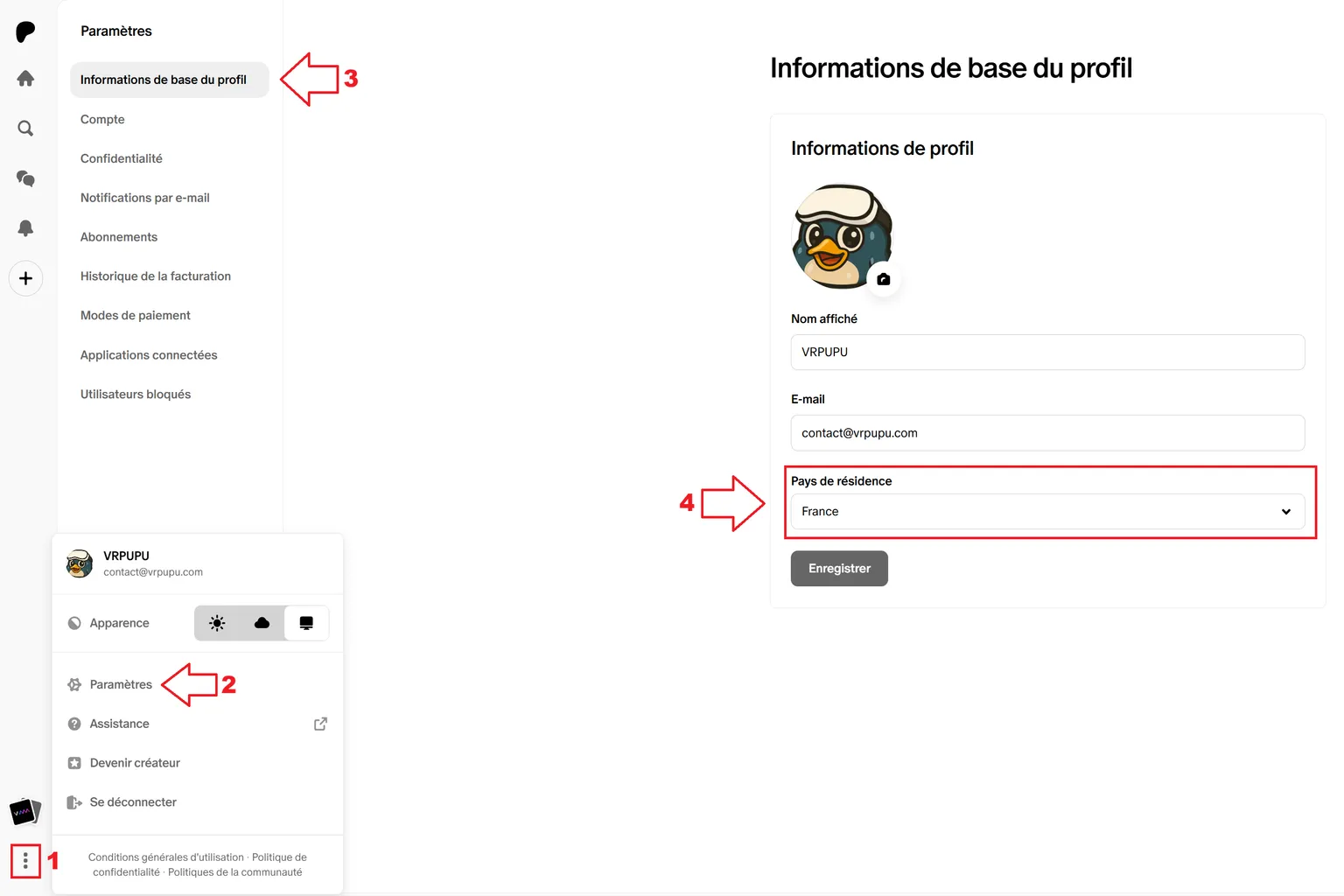1344x896 pixels.
Task: Click the Nom affiché field with VRPUPU
Action: (x=1047, y=352)
